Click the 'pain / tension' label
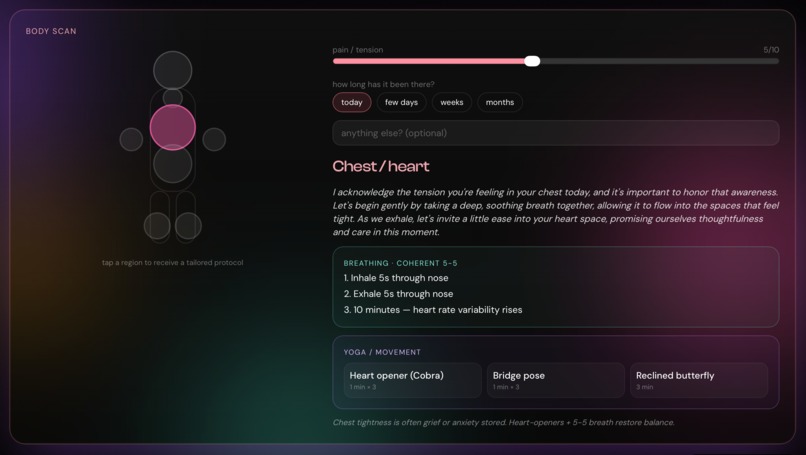The image size is (806, 455). click(x=358, y=50)
